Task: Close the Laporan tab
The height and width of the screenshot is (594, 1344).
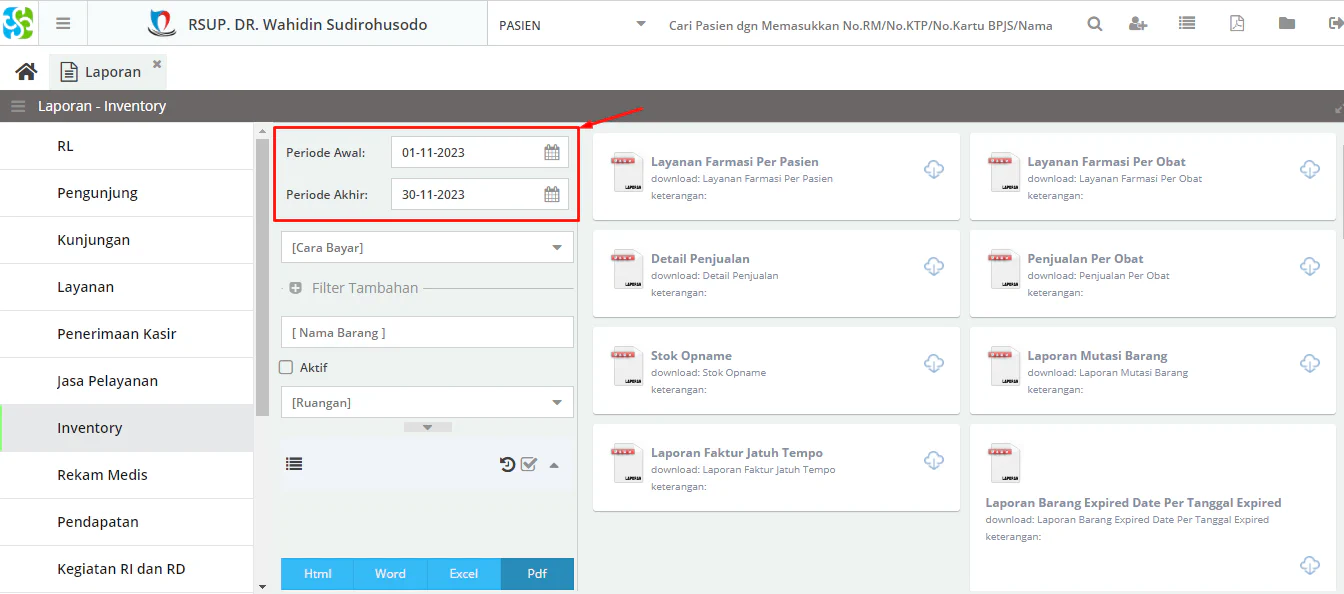Action: coord(157,64)
